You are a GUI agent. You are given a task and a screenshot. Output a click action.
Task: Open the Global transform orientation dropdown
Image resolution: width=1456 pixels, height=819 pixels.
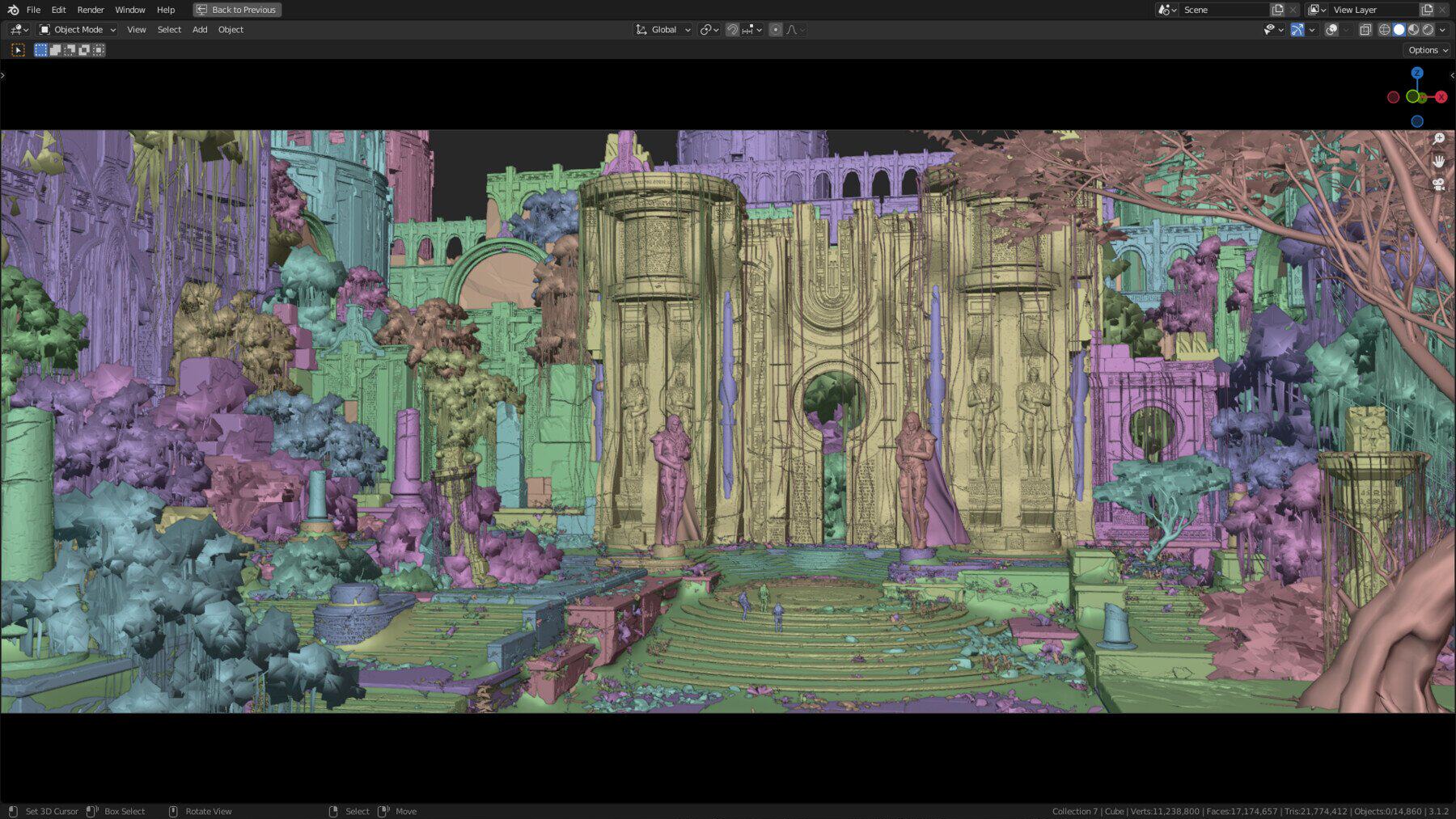663,30
